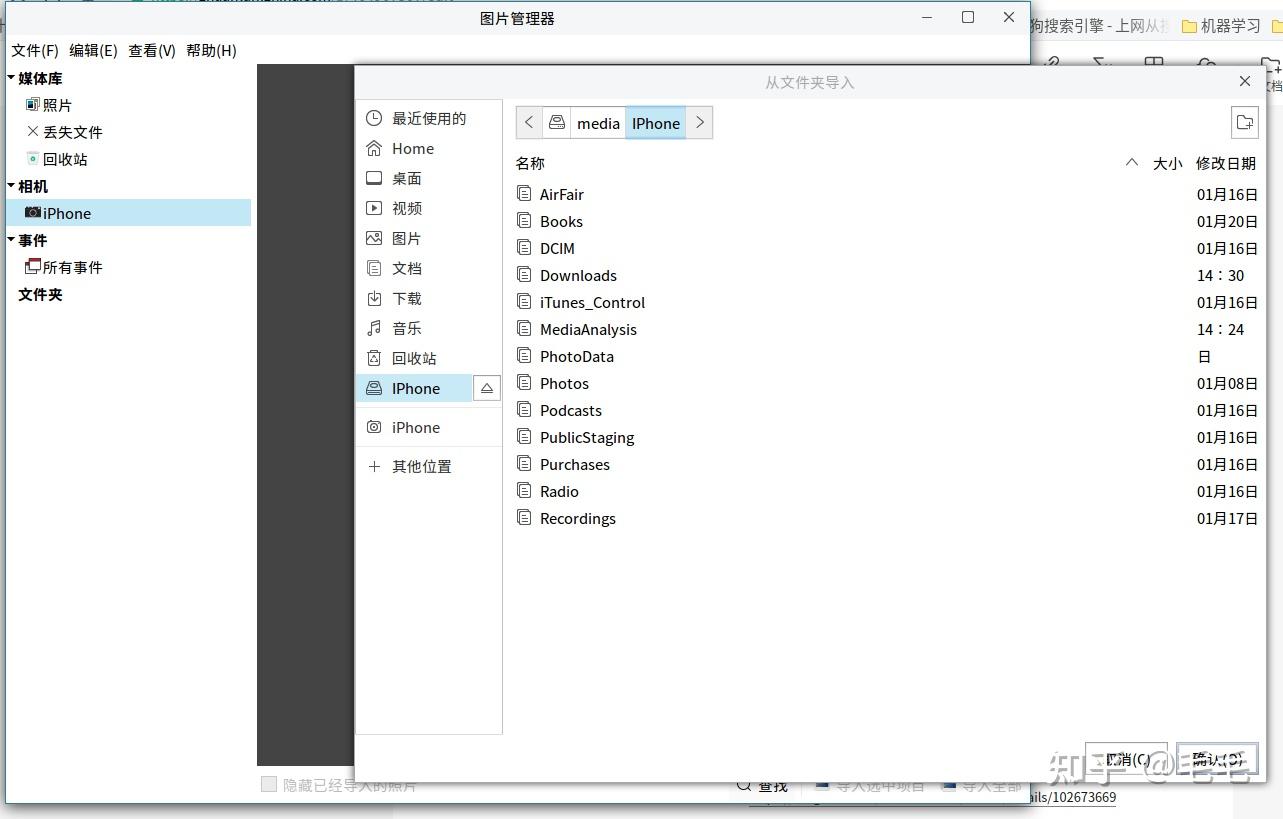Select the Recordings folder row
Viewport: 1283px width, 819px height.
point(887,518)
